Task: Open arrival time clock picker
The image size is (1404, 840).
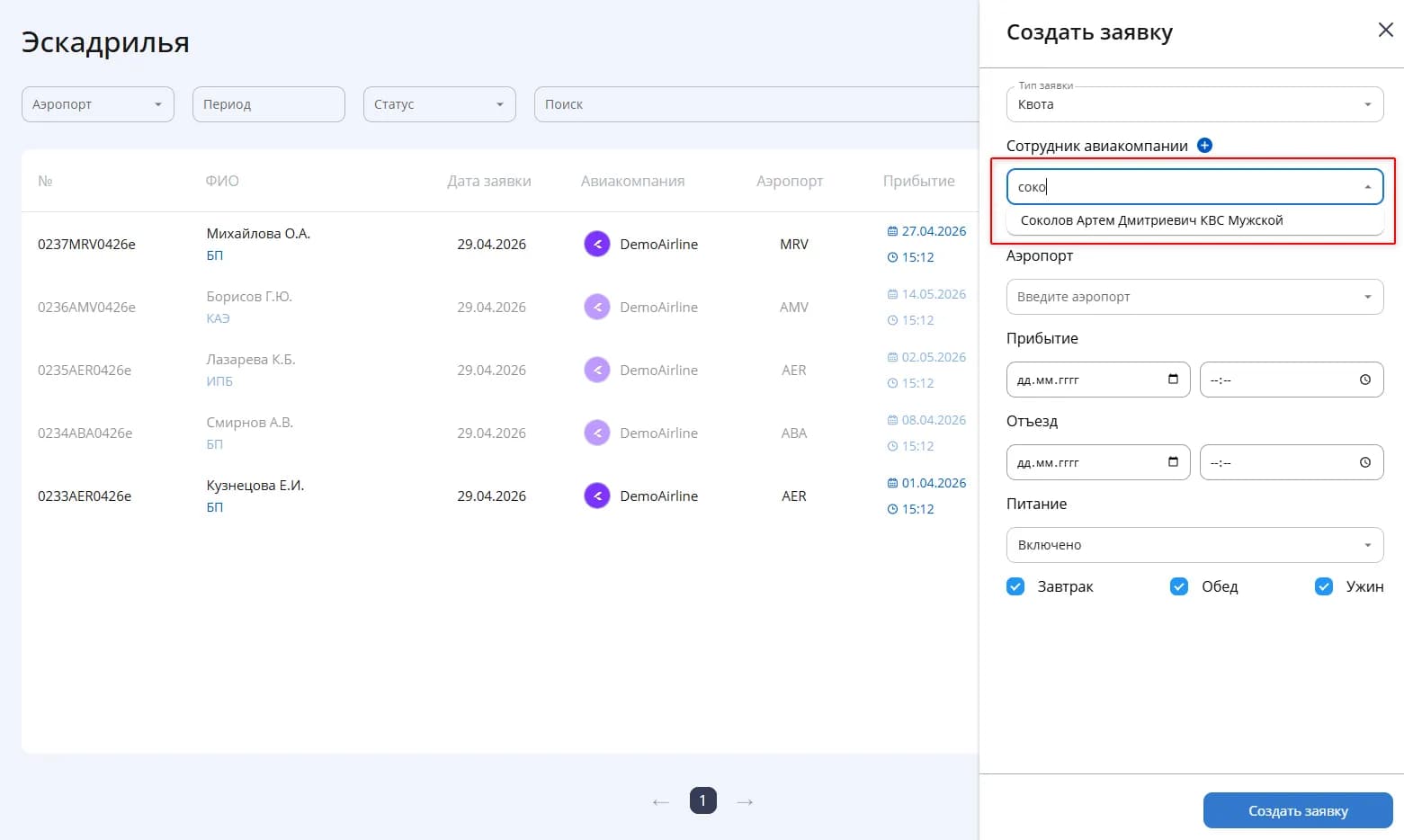Action: [1365, 380]
